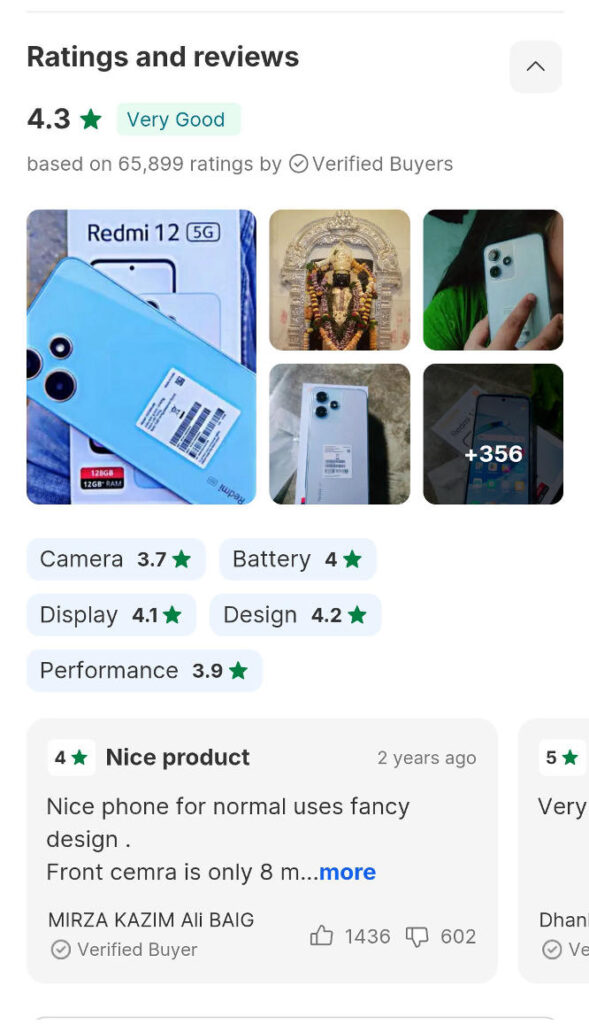The width and height of the screenshot is (589, 1024).
Task: Click the green star beside the 4.3 rating
Action: (x=91, y=119)
